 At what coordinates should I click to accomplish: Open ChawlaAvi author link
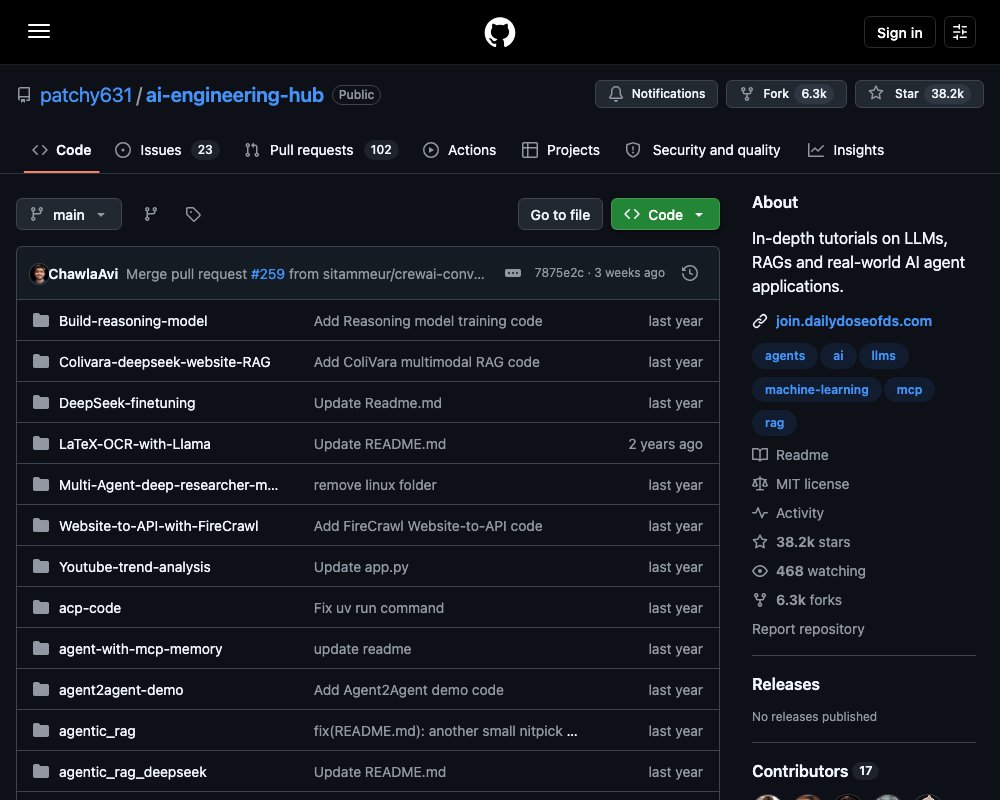(83, 274)
